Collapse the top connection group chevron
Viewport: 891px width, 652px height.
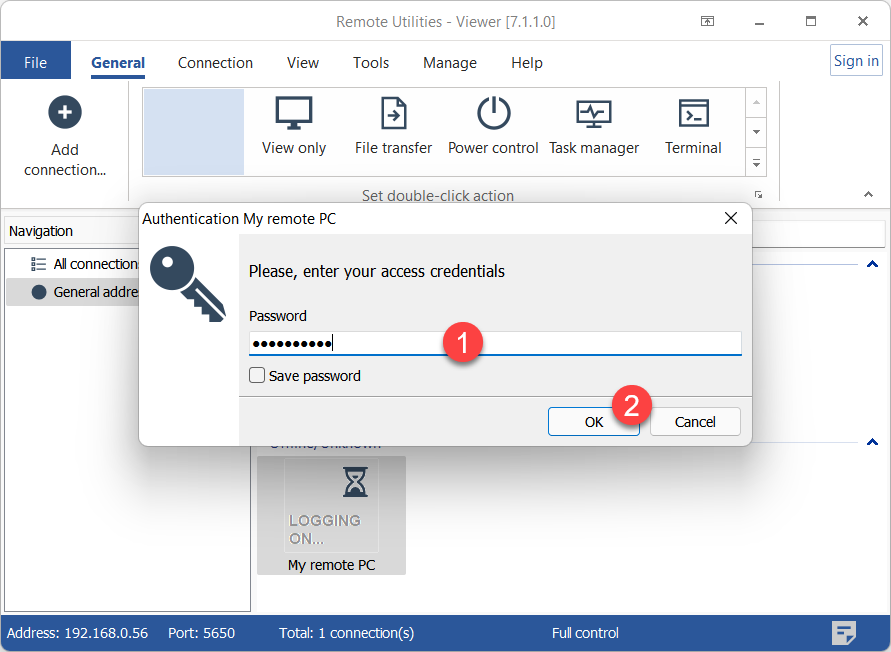pos(871,264)
